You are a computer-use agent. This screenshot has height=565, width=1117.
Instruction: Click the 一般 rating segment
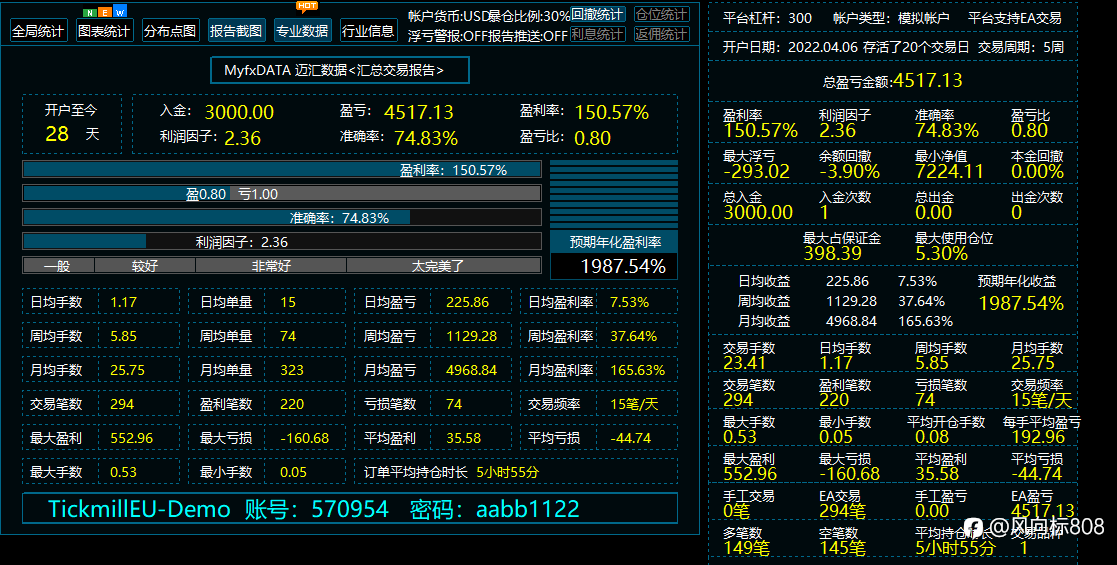[58, 266]
